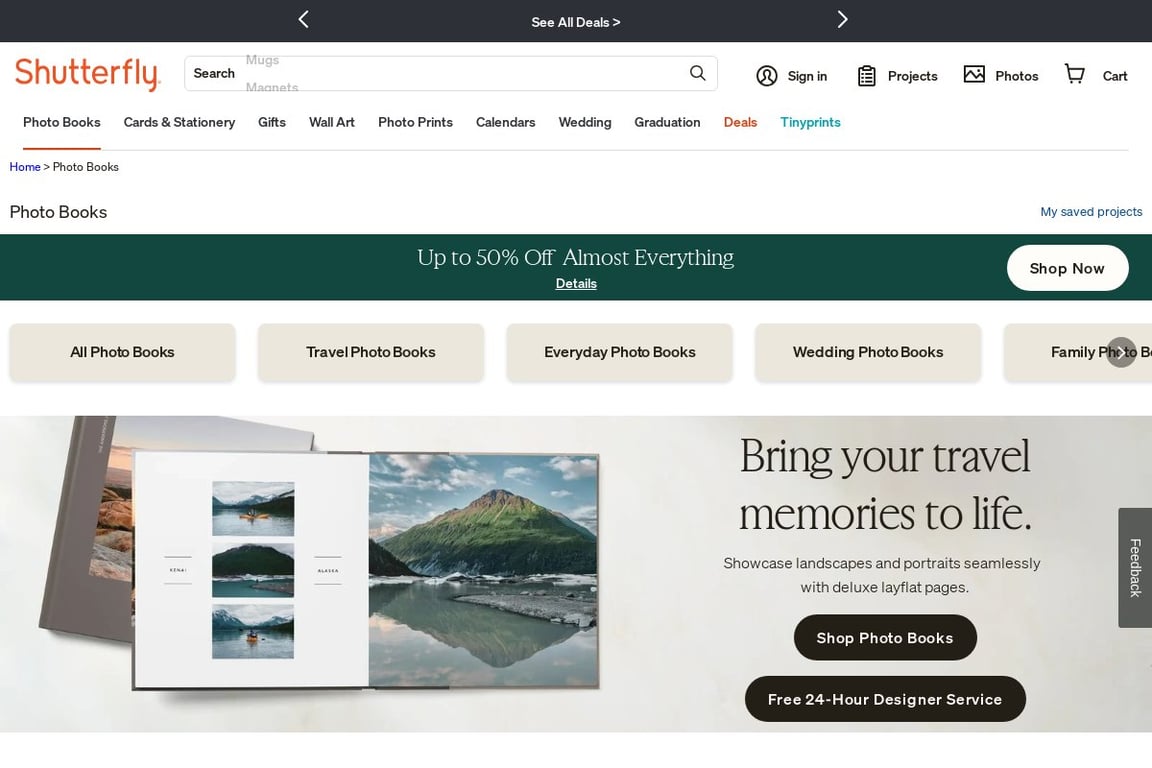The image size is (1152, 768).
Task: Go to Shutterfly home via logo
Action: 87,74
